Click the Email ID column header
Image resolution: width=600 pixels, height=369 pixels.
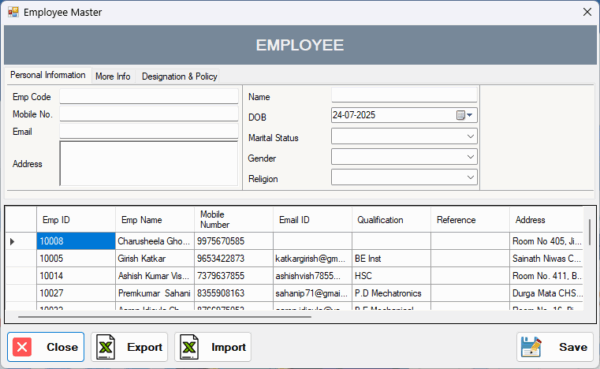pyautogui.click(x=312, y=220)
